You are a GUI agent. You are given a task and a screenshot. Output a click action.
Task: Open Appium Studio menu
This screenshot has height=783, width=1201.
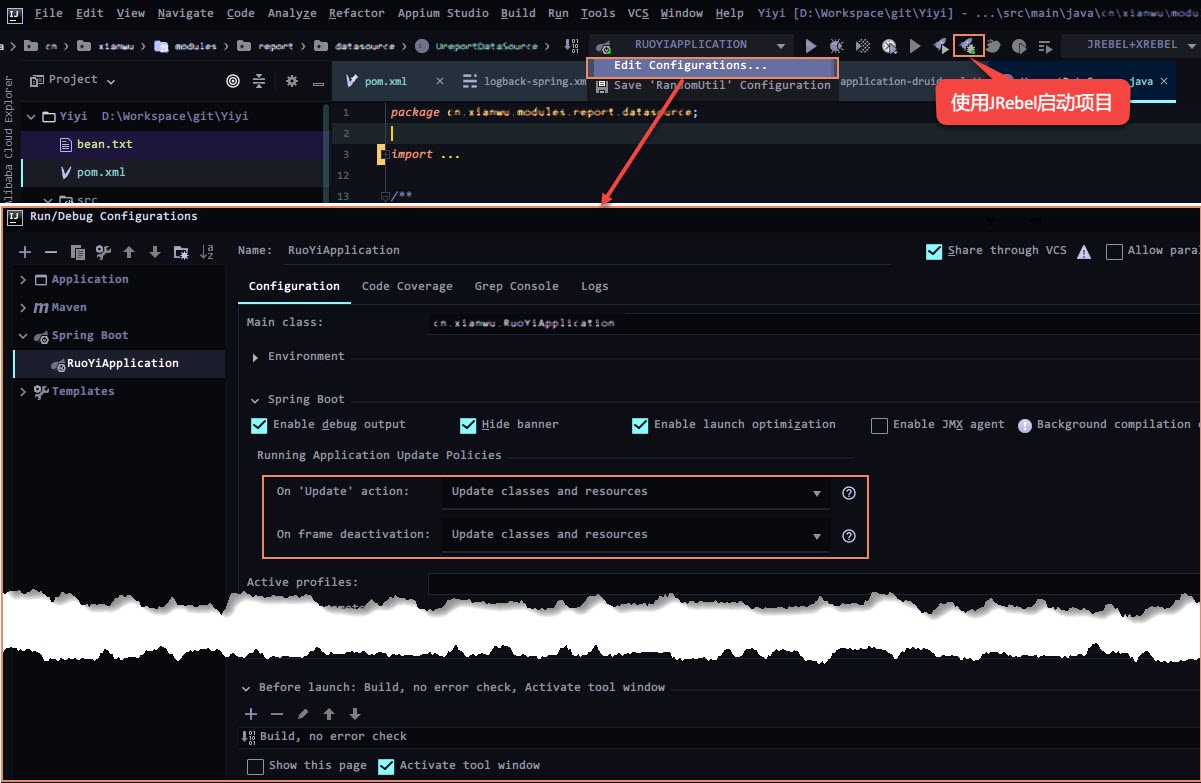point(444,13)
